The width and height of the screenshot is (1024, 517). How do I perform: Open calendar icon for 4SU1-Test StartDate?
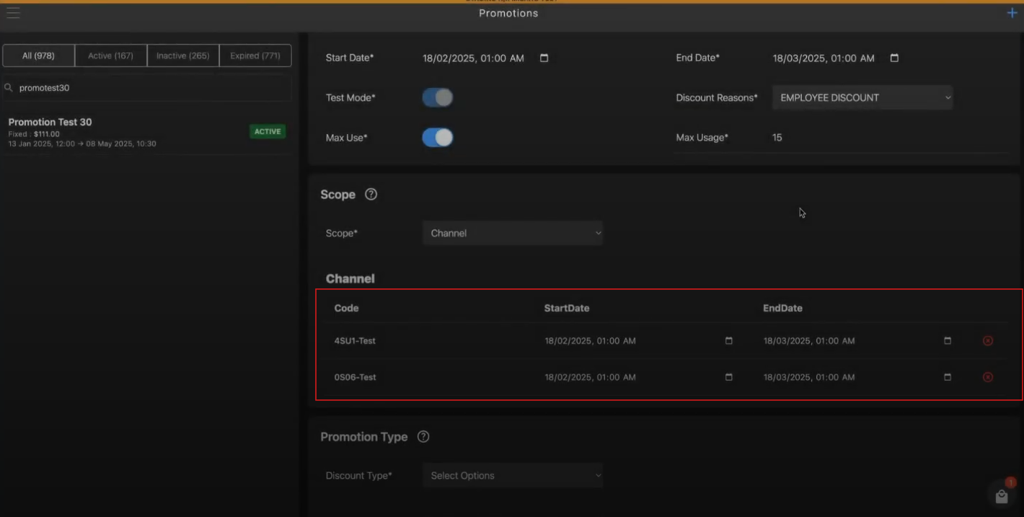(x=729, y=341)
